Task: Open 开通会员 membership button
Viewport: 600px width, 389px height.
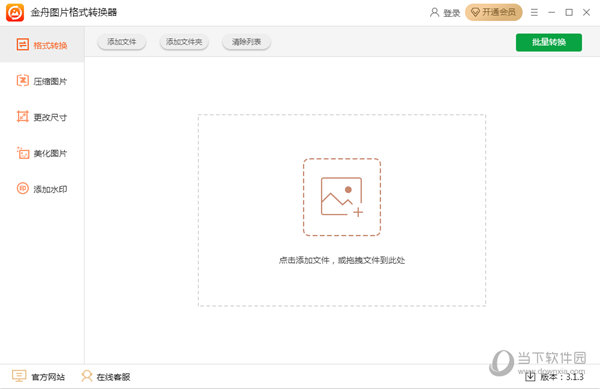Action: click(494, 12)
